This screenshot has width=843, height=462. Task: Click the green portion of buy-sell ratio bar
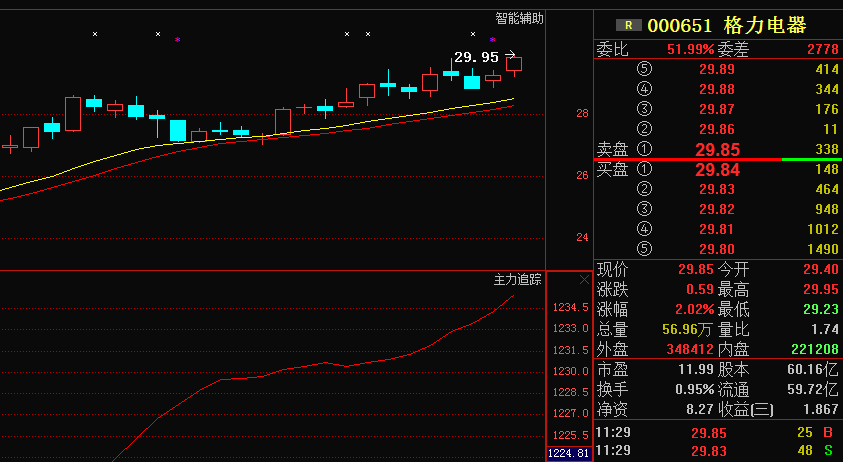click(x=812, y=159)
